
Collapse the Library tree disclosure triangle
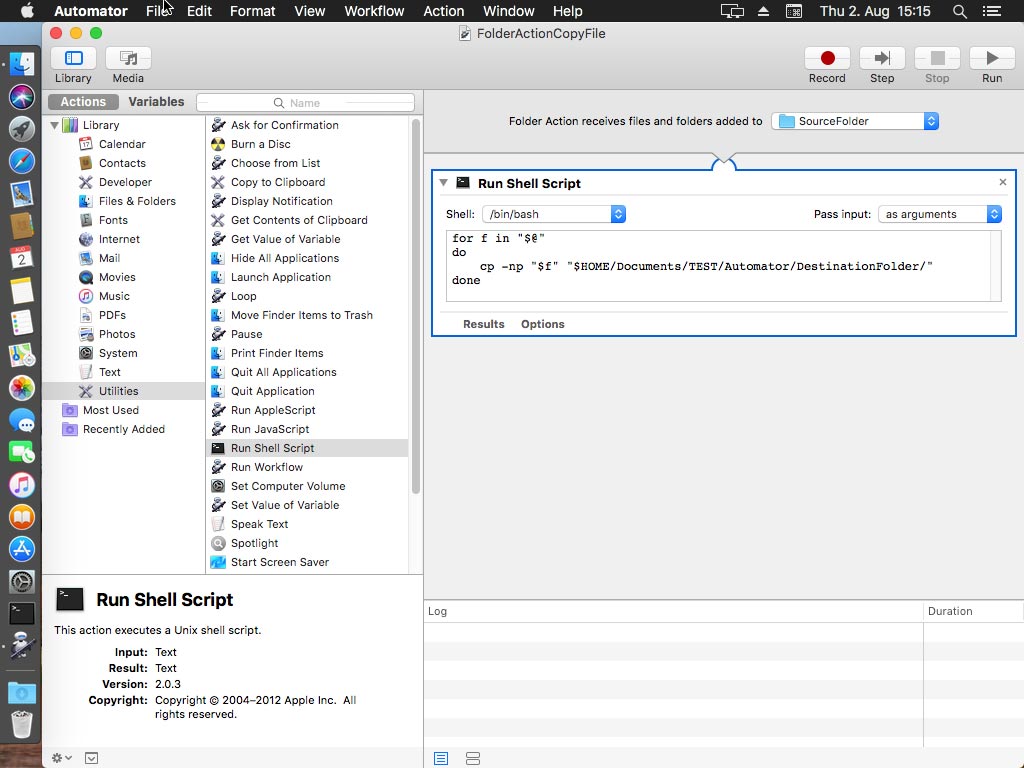pyautogui.click(x=55, y=125)
